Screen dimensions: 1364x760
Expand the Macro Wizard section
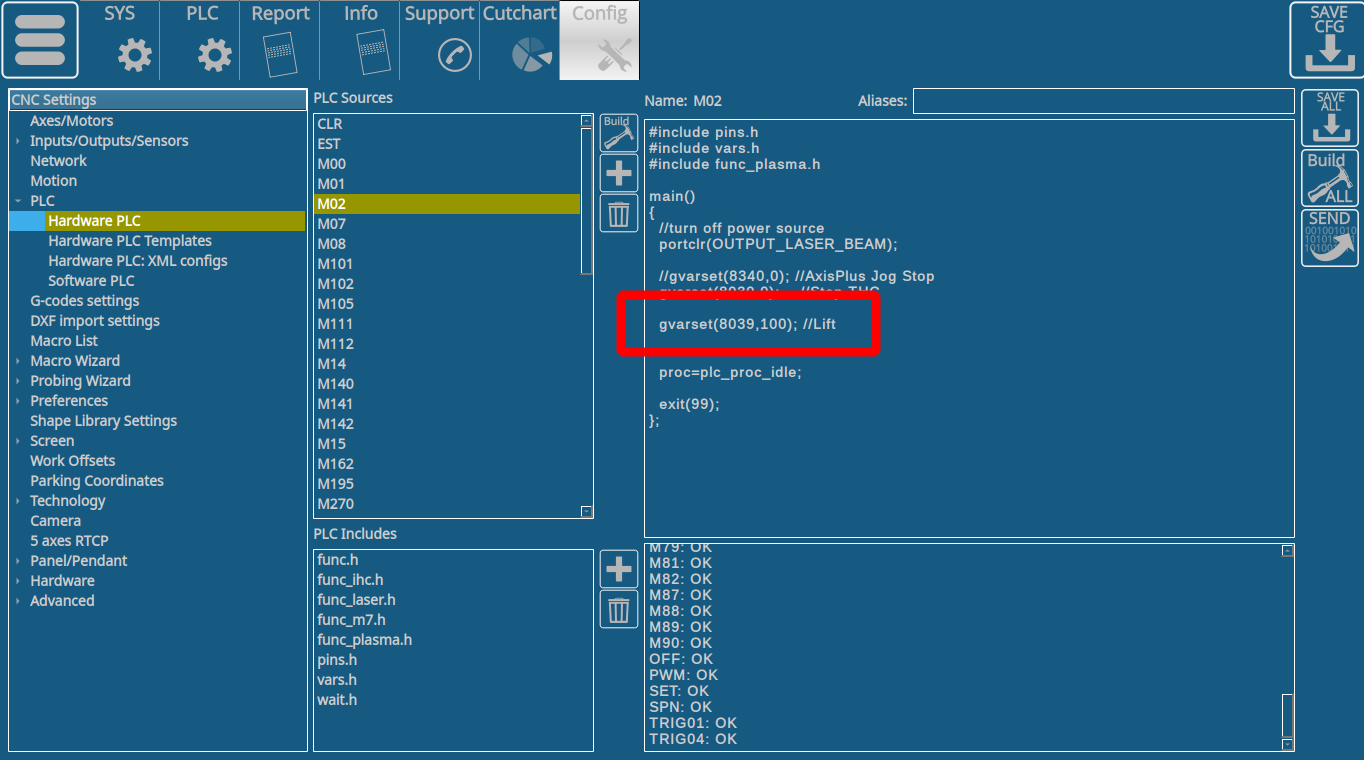tap(18, 361)
